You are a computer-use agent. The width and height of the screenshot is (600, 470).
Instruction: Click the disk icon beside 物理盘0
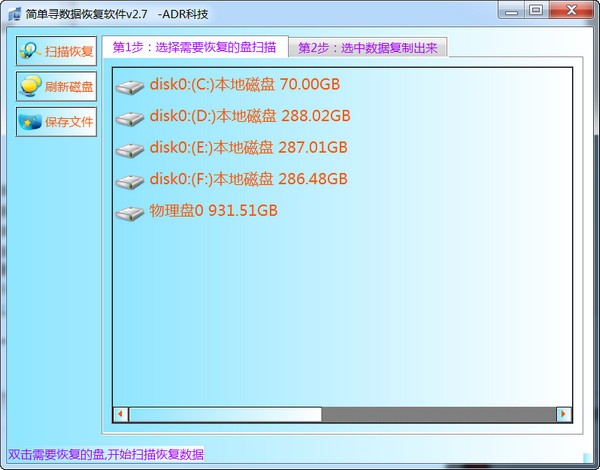[x=130, y=213]
